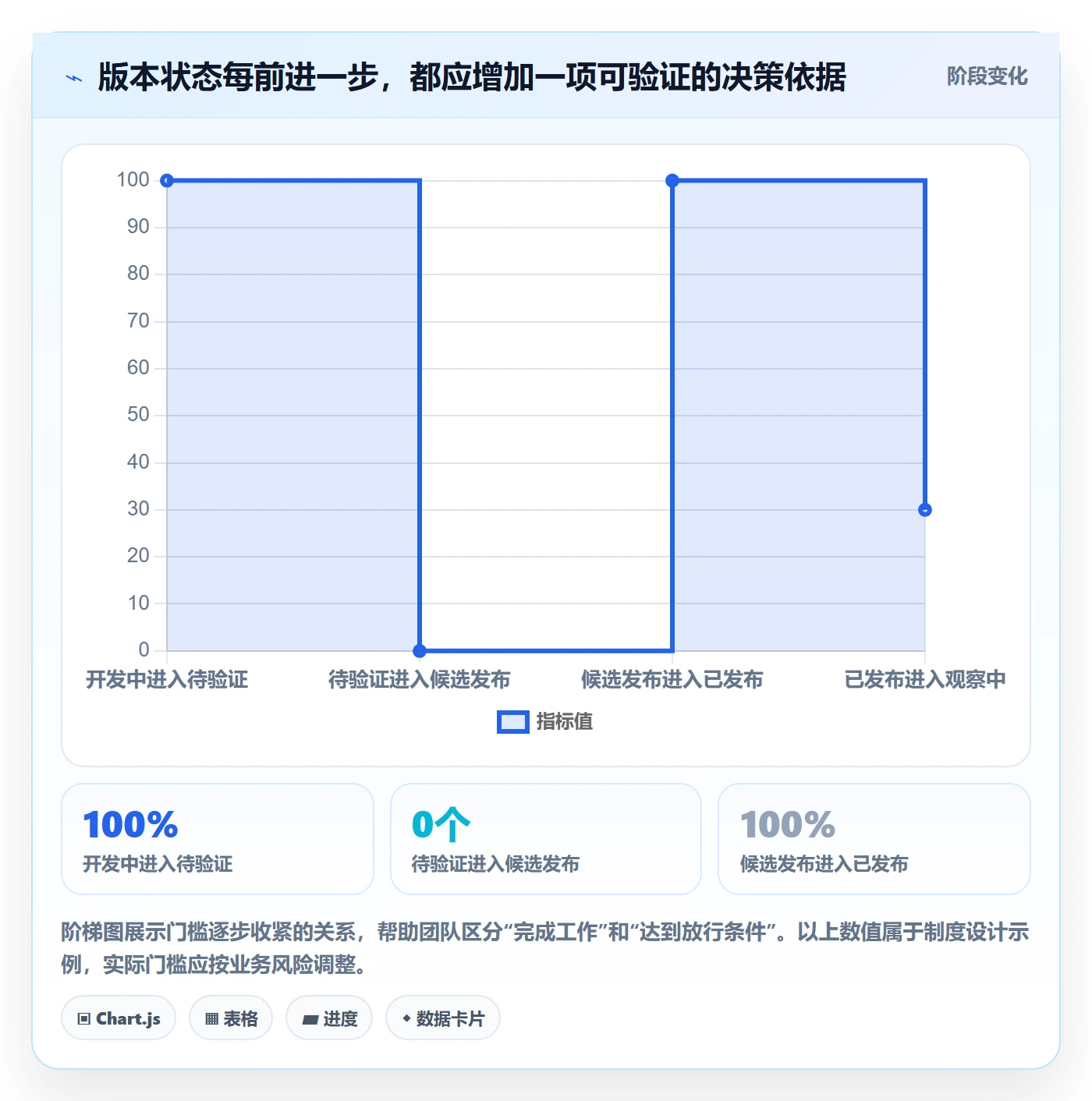
Task: Click the y-axis value 0
Action: click(x=144, y=650)
